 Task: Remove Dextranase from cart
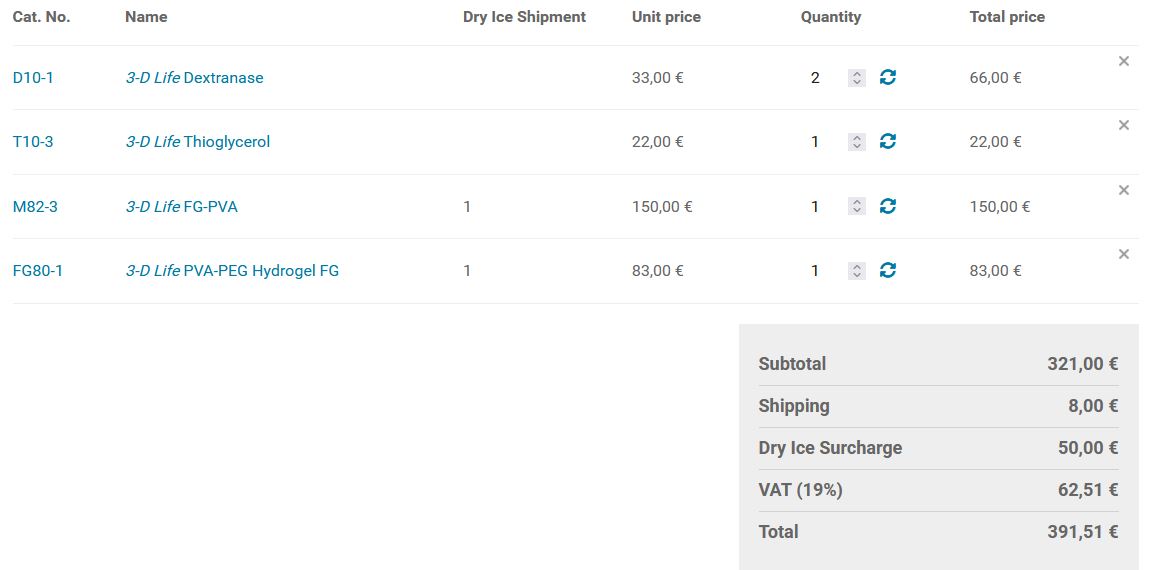[1123, 61]
